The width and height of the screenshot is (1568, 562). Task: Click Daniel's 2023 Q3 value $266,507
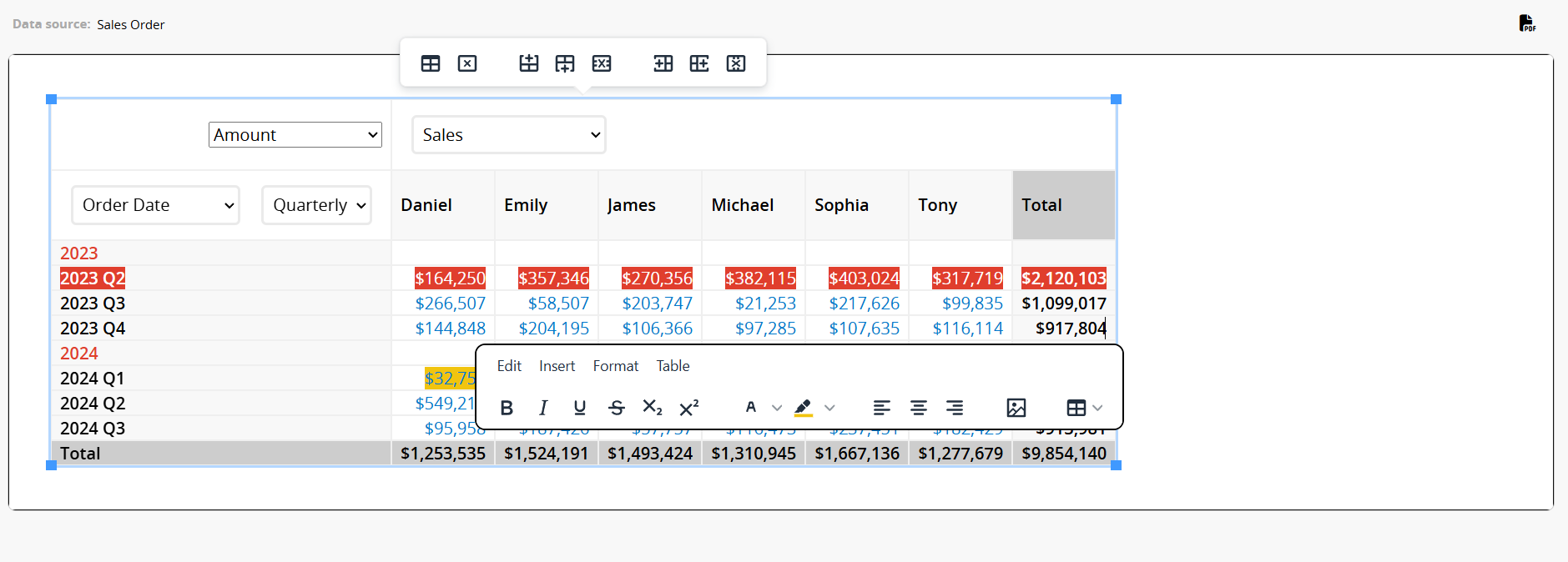[x=450, y=304]
